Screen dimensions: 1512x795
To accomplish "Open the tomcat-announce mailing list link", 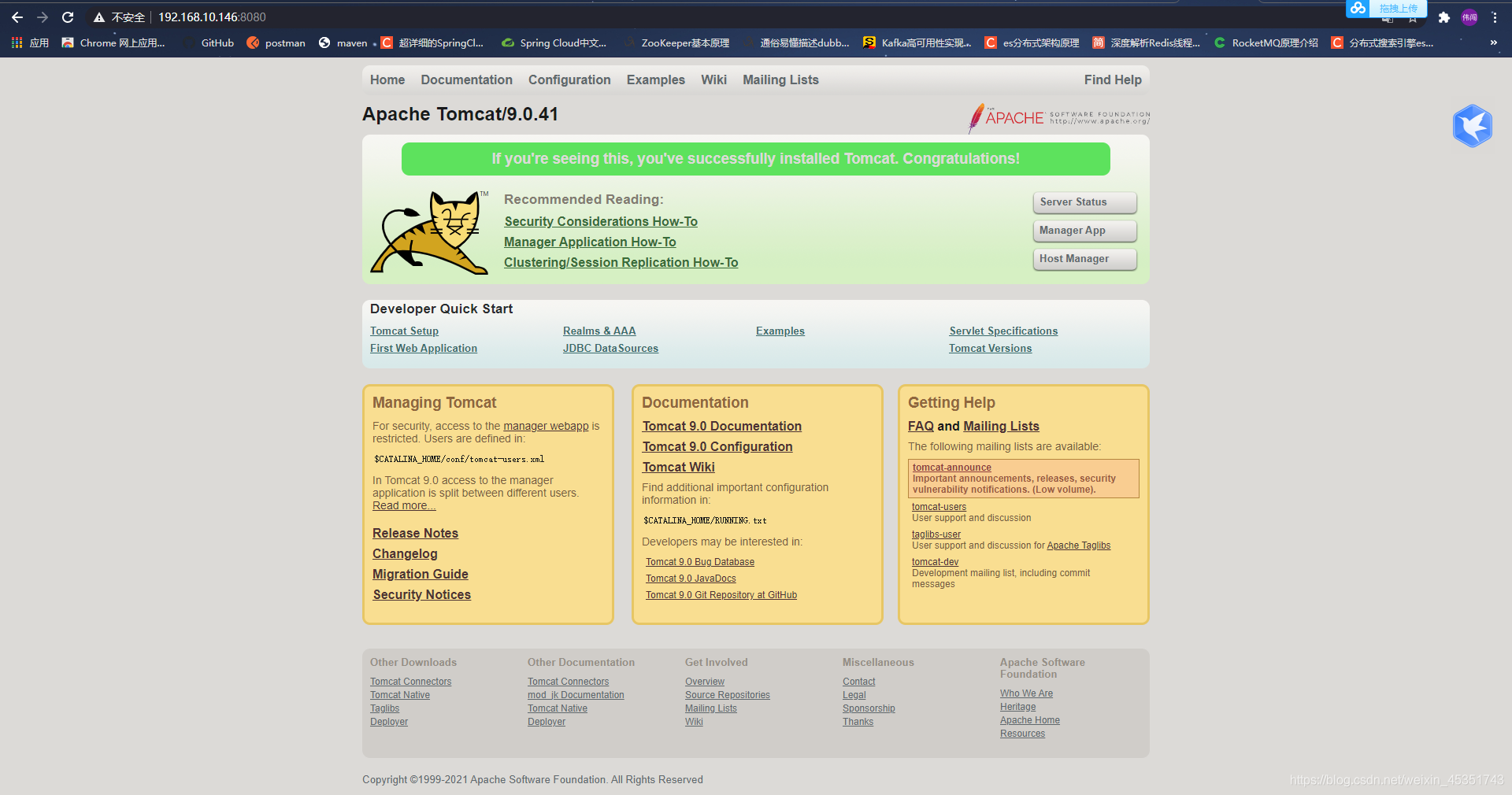I will tap(952, 468).
